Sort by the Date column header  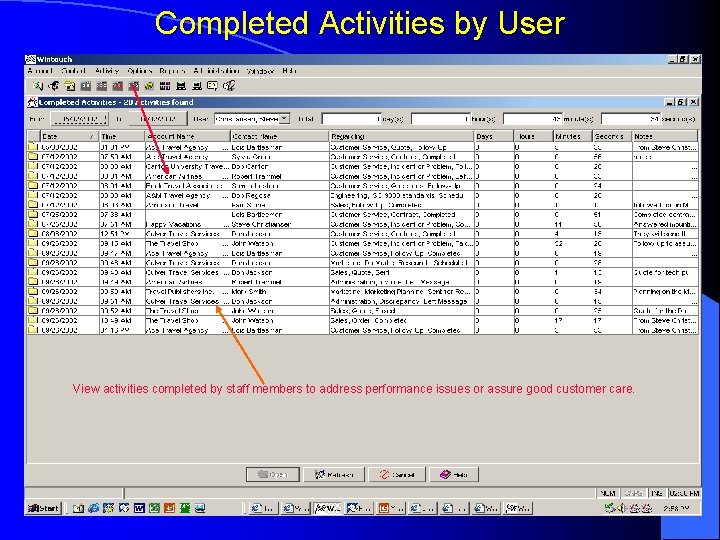click(69, 136)
